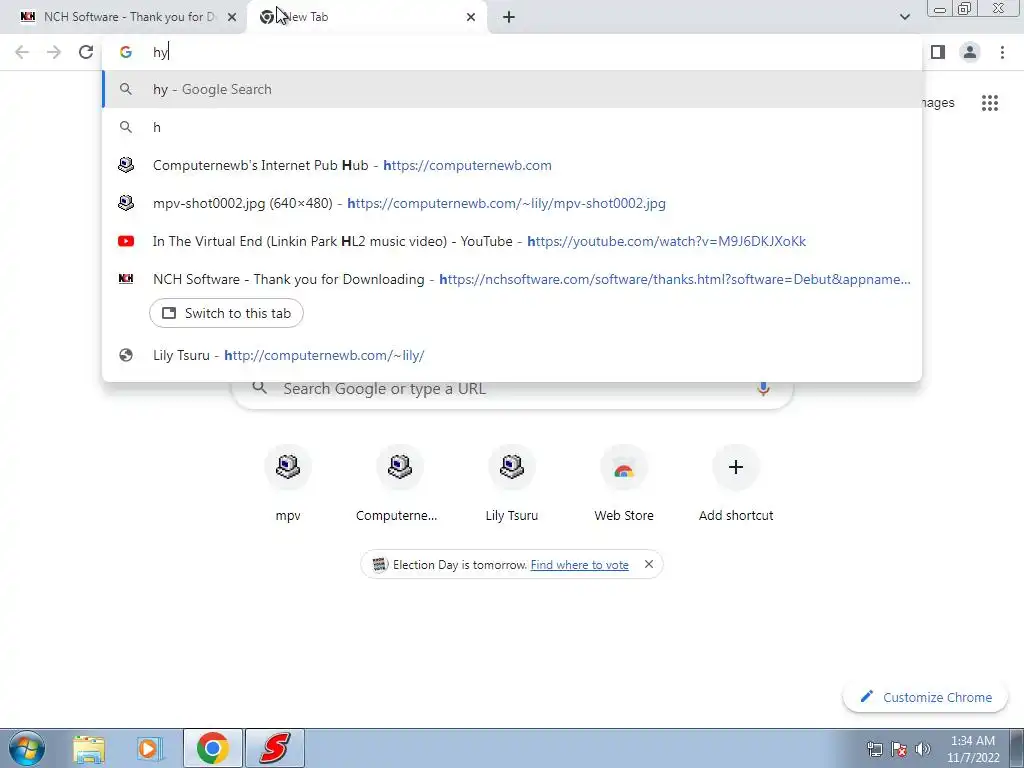The height and width of the screenshot is (768, 1024).
Task: Open the Google apps grid
Action: click(990, 103)
